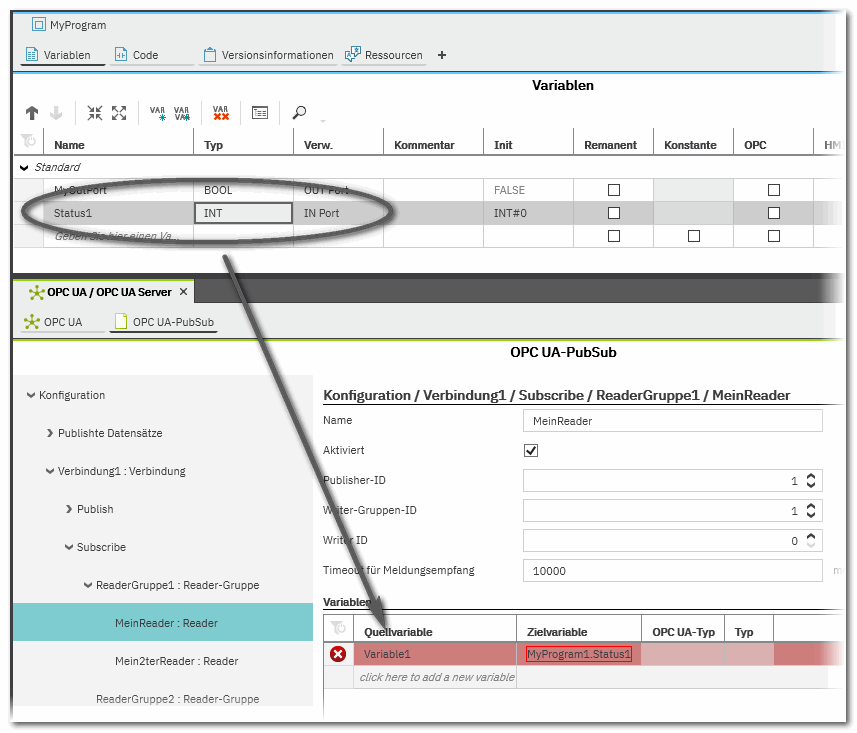Enable OPC checkbox for MyOutPort
This screenshot has height=733, width=857.
(773, 190)
